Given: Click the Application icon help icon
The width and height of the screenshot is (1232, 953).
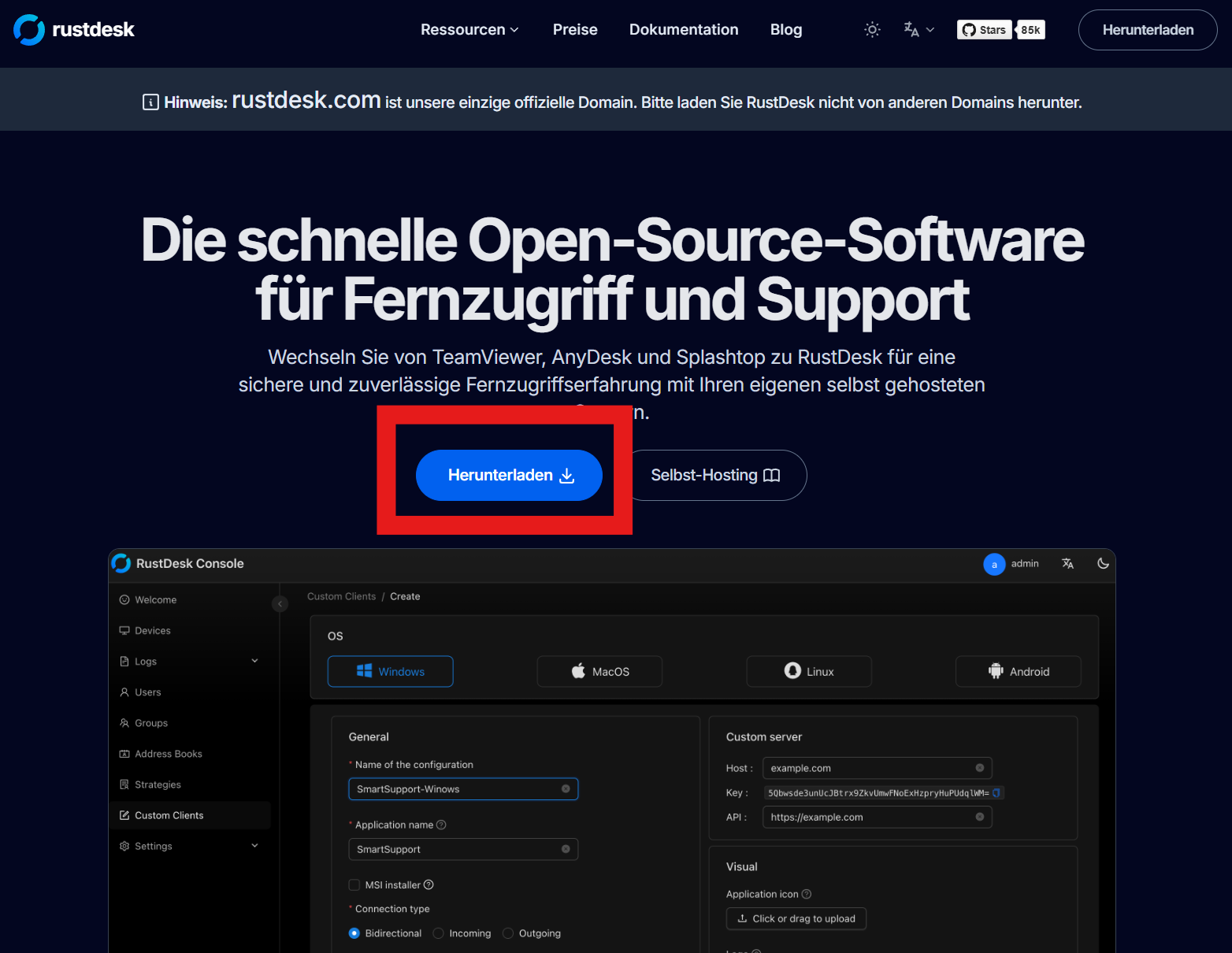Looking at the screenshot, I should point(807,894).
